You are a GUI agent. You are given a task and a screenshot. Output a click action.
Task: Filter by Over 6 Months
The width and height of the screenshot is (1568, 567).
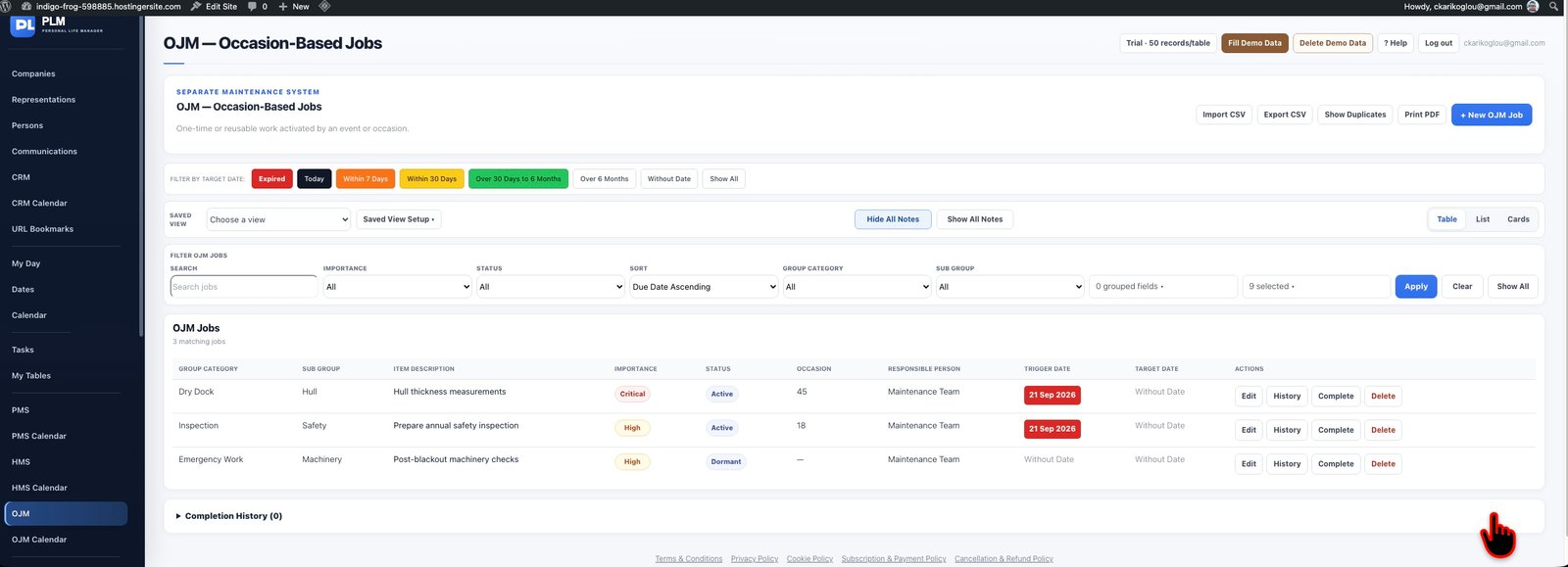[x=604, y=179]
